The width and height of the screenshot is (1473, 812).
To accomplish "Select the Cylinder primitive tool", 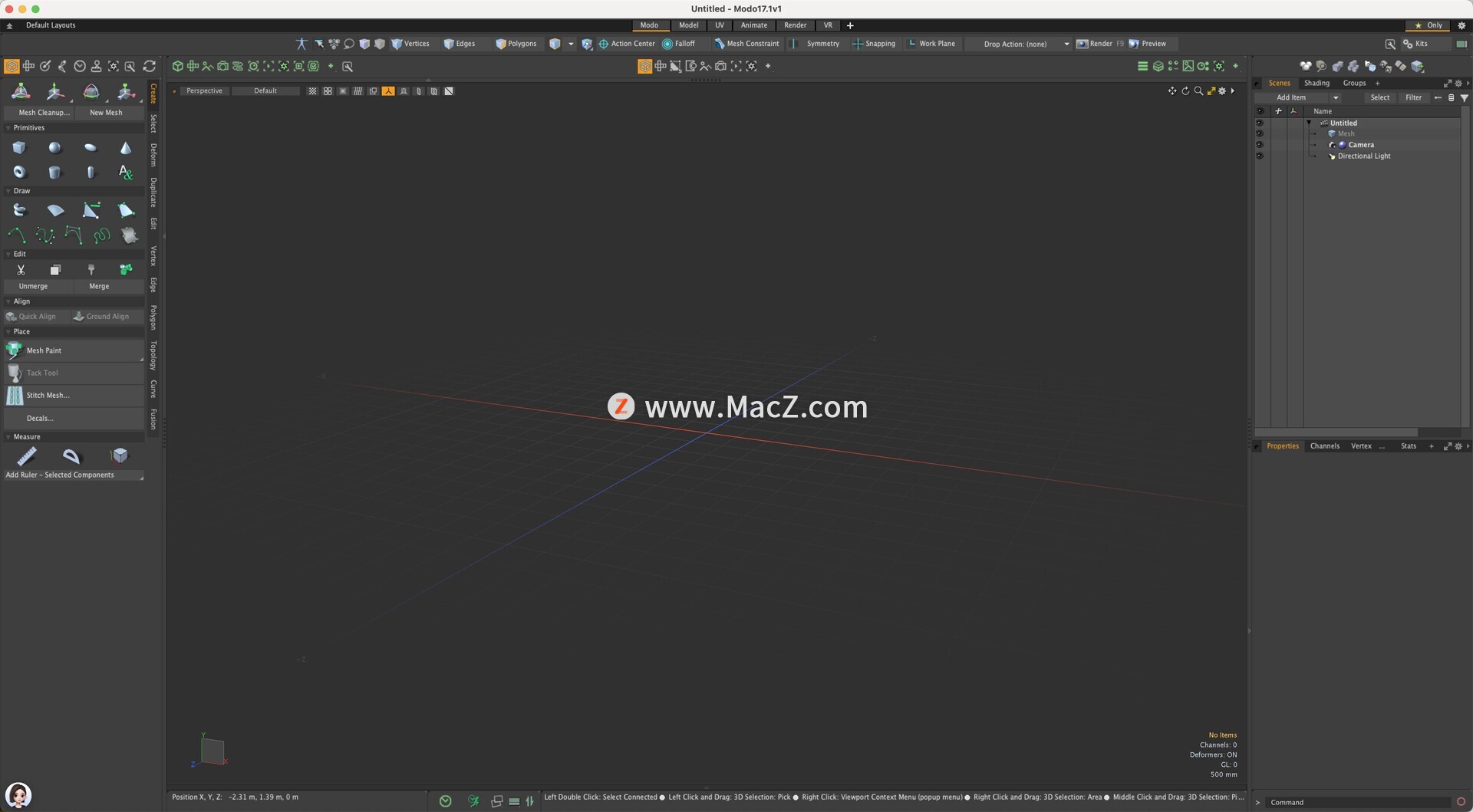I will coord(54,172).
